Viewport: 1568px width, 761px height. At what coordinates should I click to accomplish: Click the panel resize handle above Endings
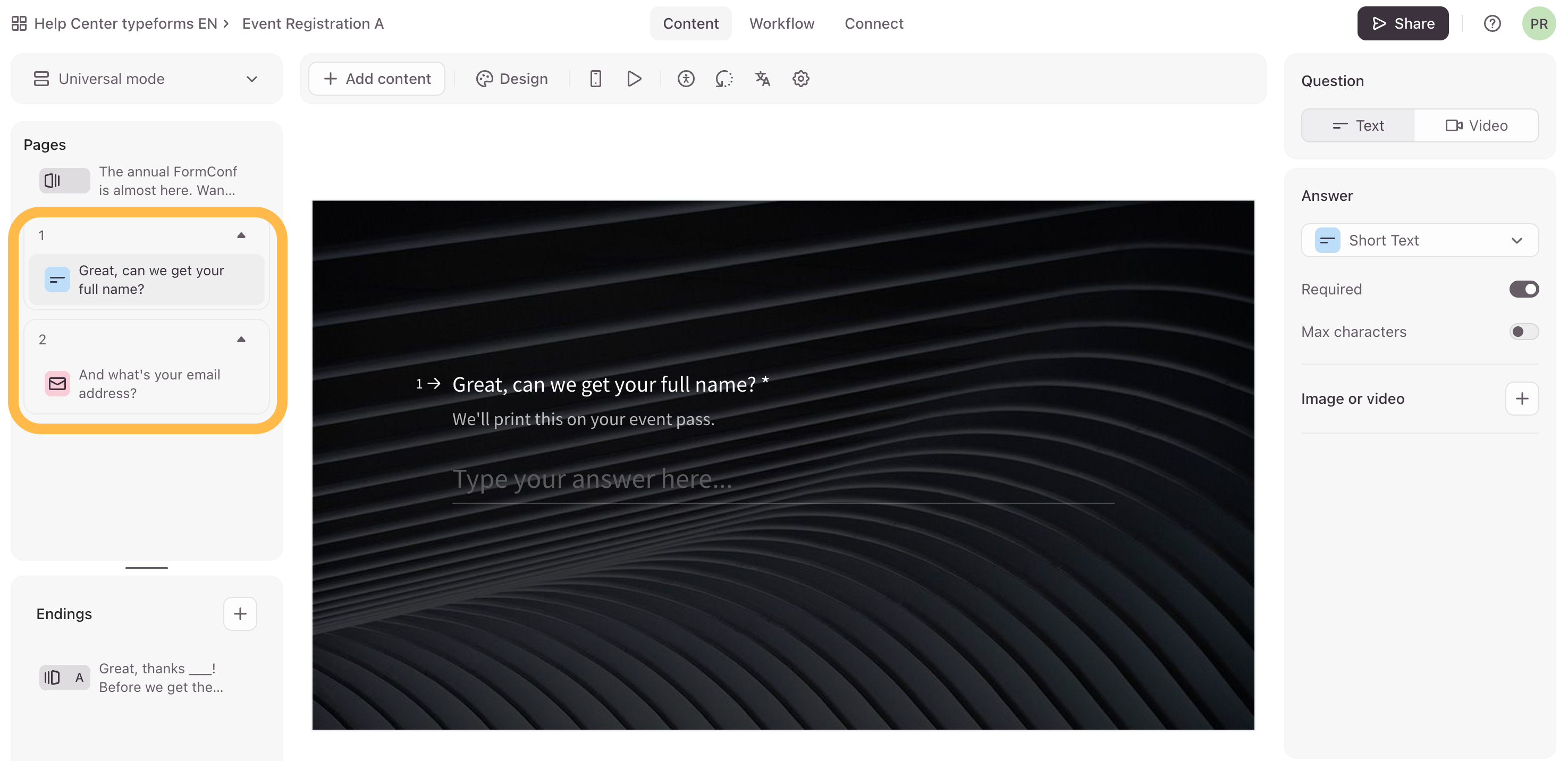146,568
